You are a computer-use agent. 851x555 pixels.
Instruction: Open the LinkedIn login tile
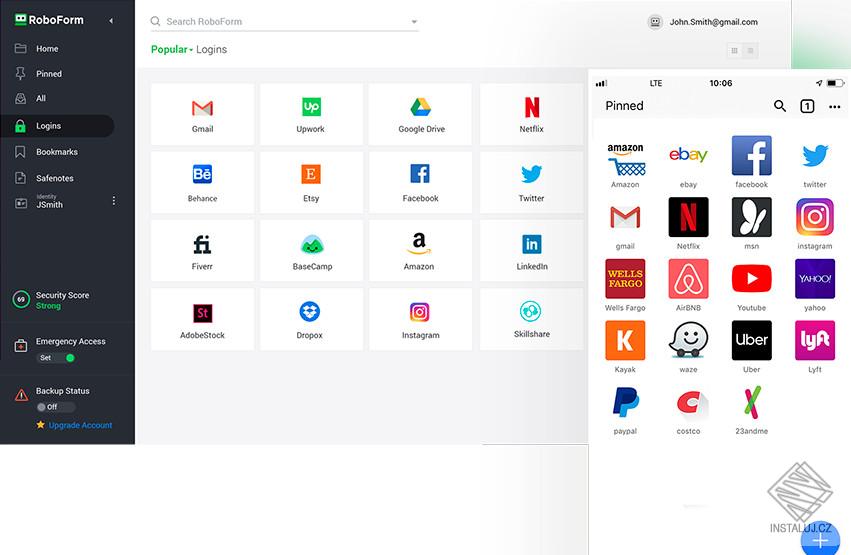click(531, 251)
